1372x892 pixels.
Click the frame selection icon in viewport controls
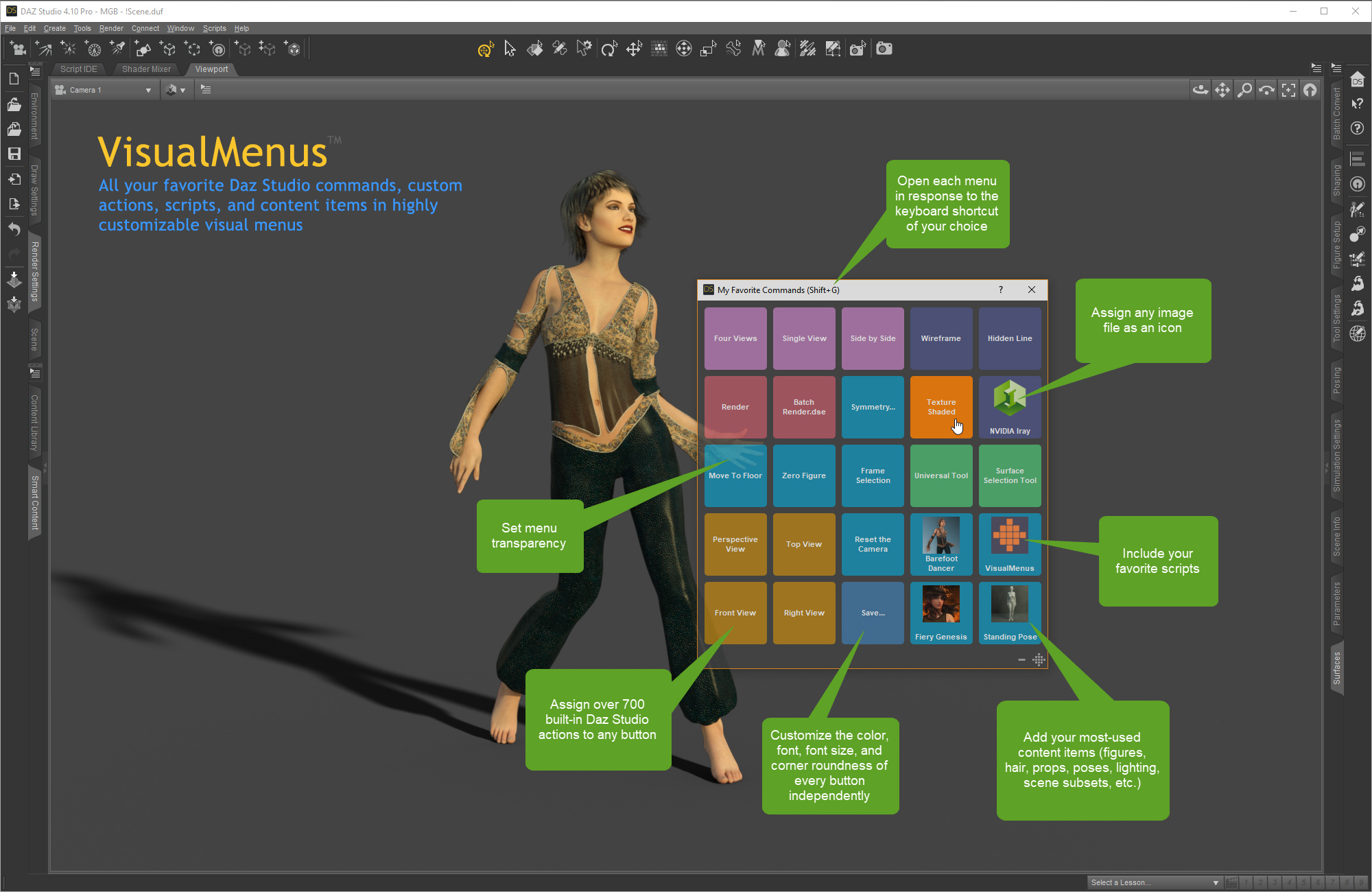point(1288,89)
